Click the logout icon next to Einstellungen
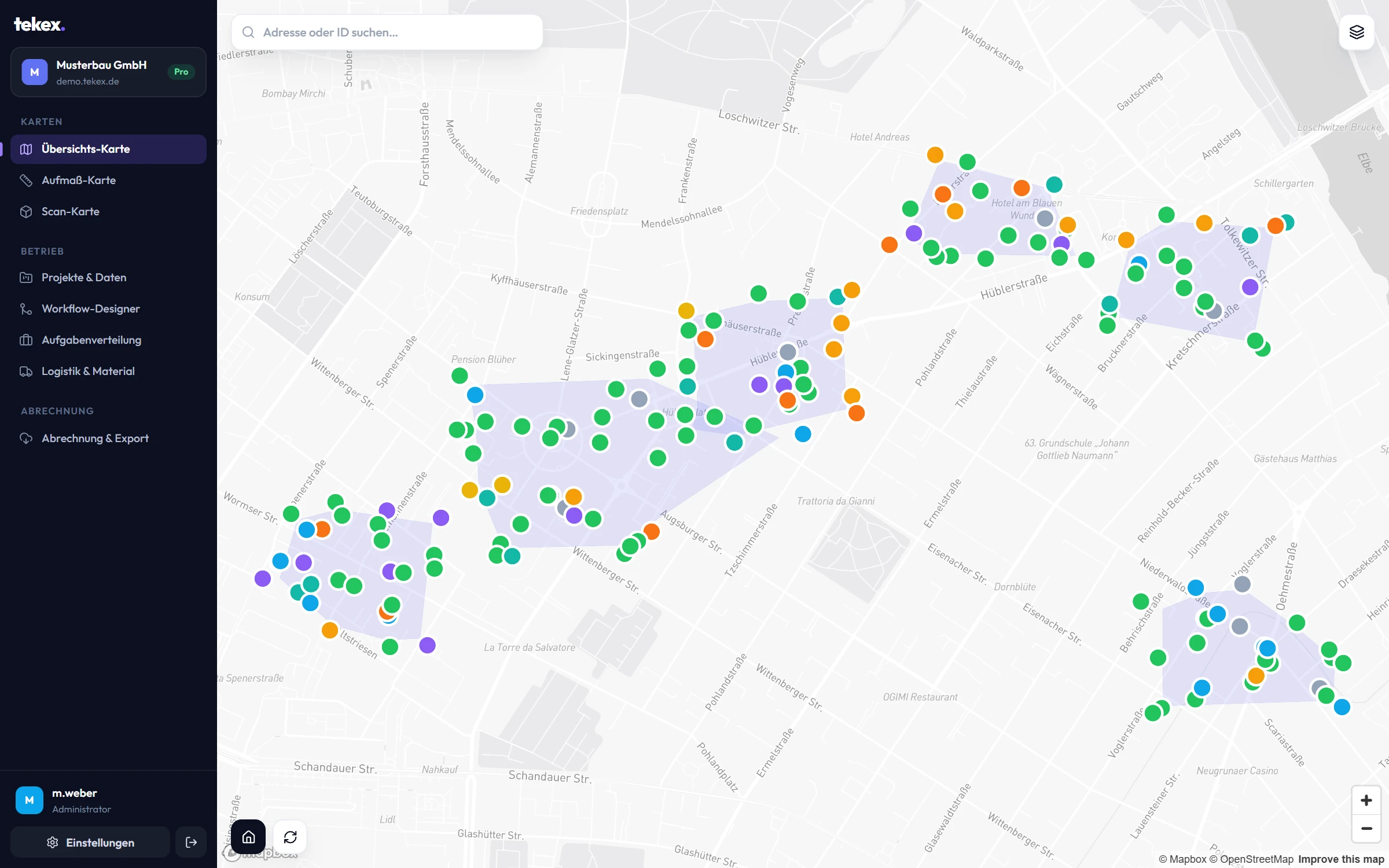 pyautogui.click(x=191, y=843)
